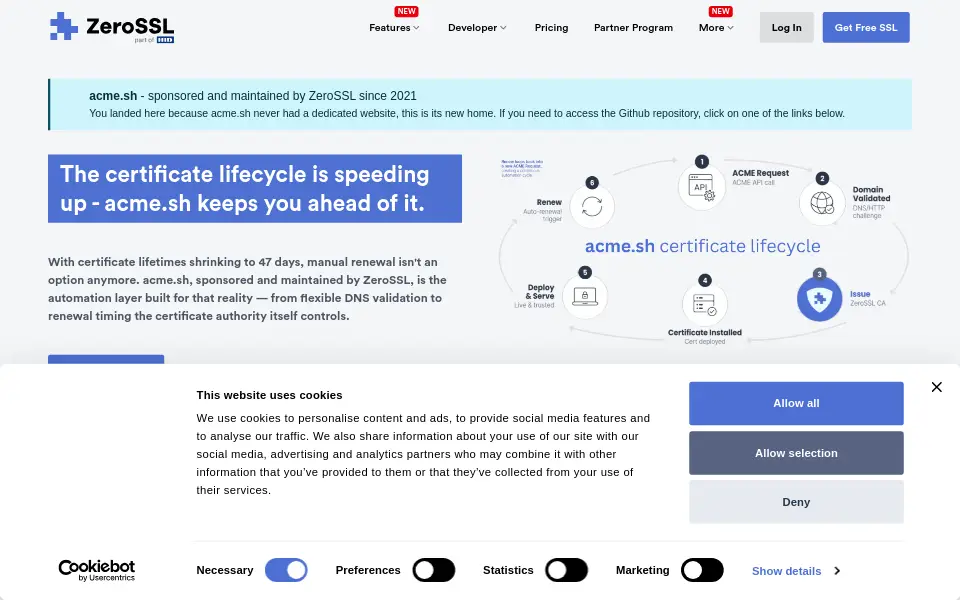Toggle the Necessary cookies switch
The width and height of the screenshot is (960, 600).
coord(286,570)
